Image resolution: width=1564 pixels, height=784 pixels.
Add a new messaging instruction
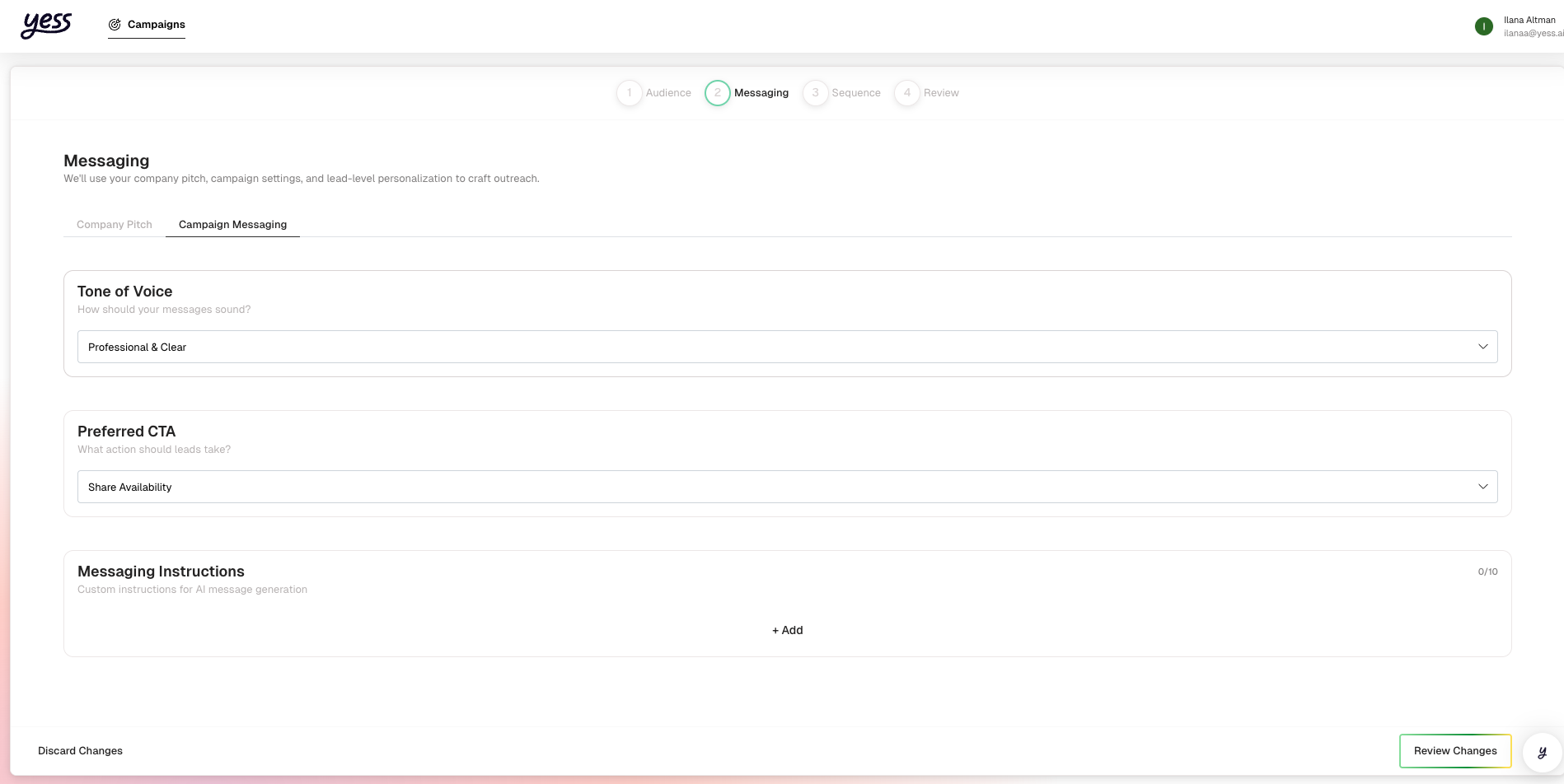(x=787, y=630)
